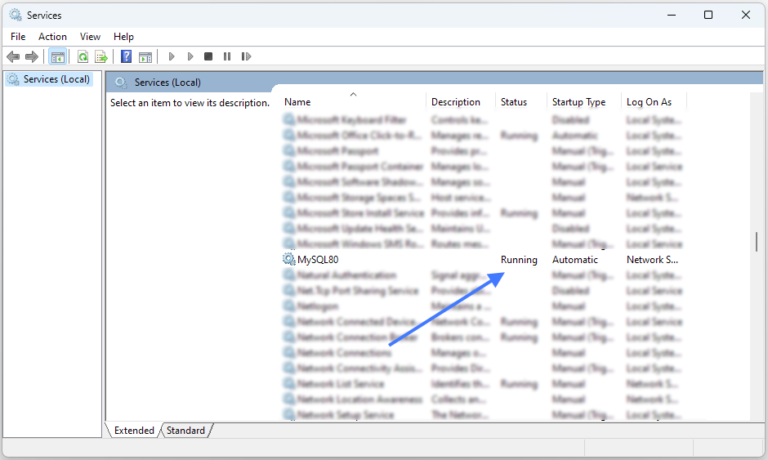Screen dimensions: 768x460
Task: Click 'Select an item to view its description.'
Action: pos(190,103)
